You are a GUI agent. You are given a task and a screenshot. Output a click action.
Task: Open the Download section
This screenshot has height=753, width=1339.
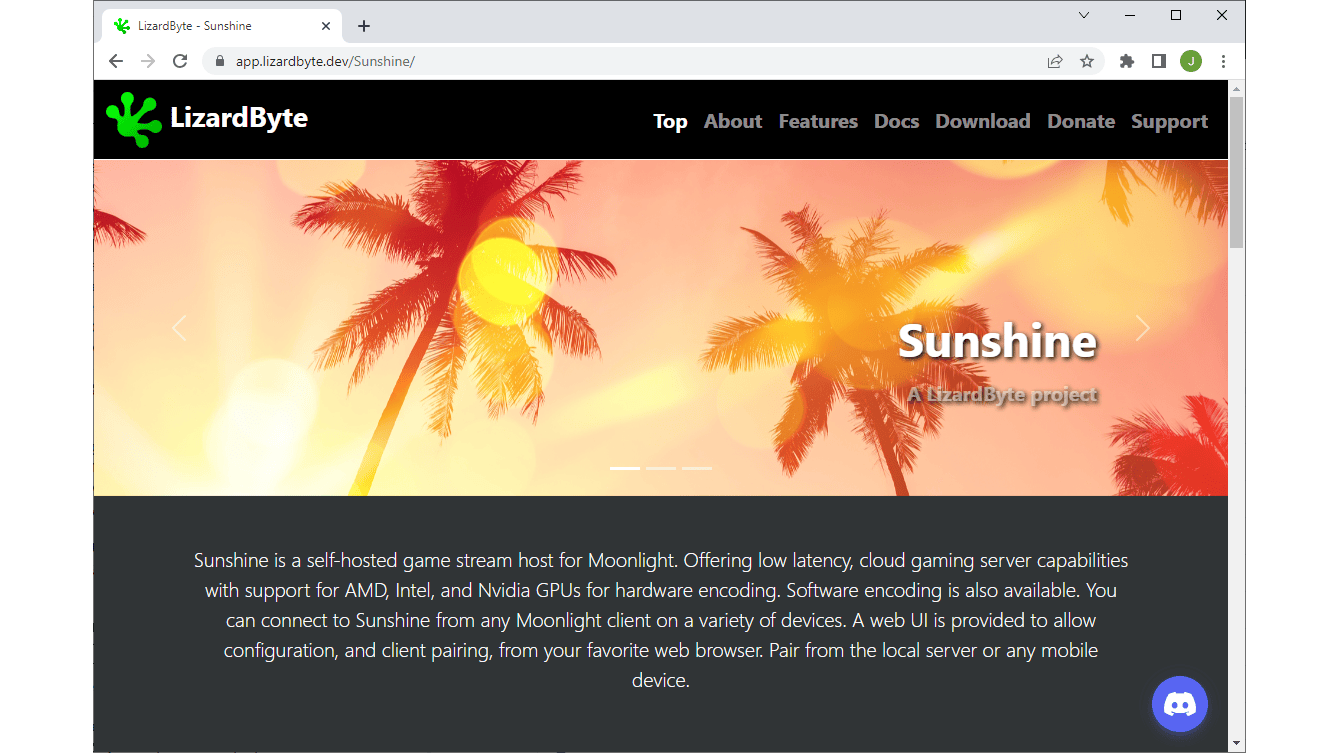point(983,121)
